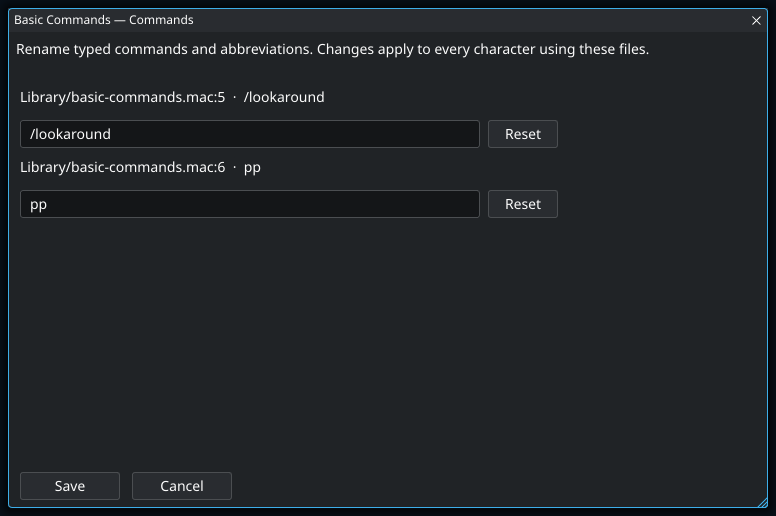The width and height of the screenshot is (776, 516).
Task: Select the 'Library/basic-commands.mac:6 · pp' label
Action: click(140, 167)
